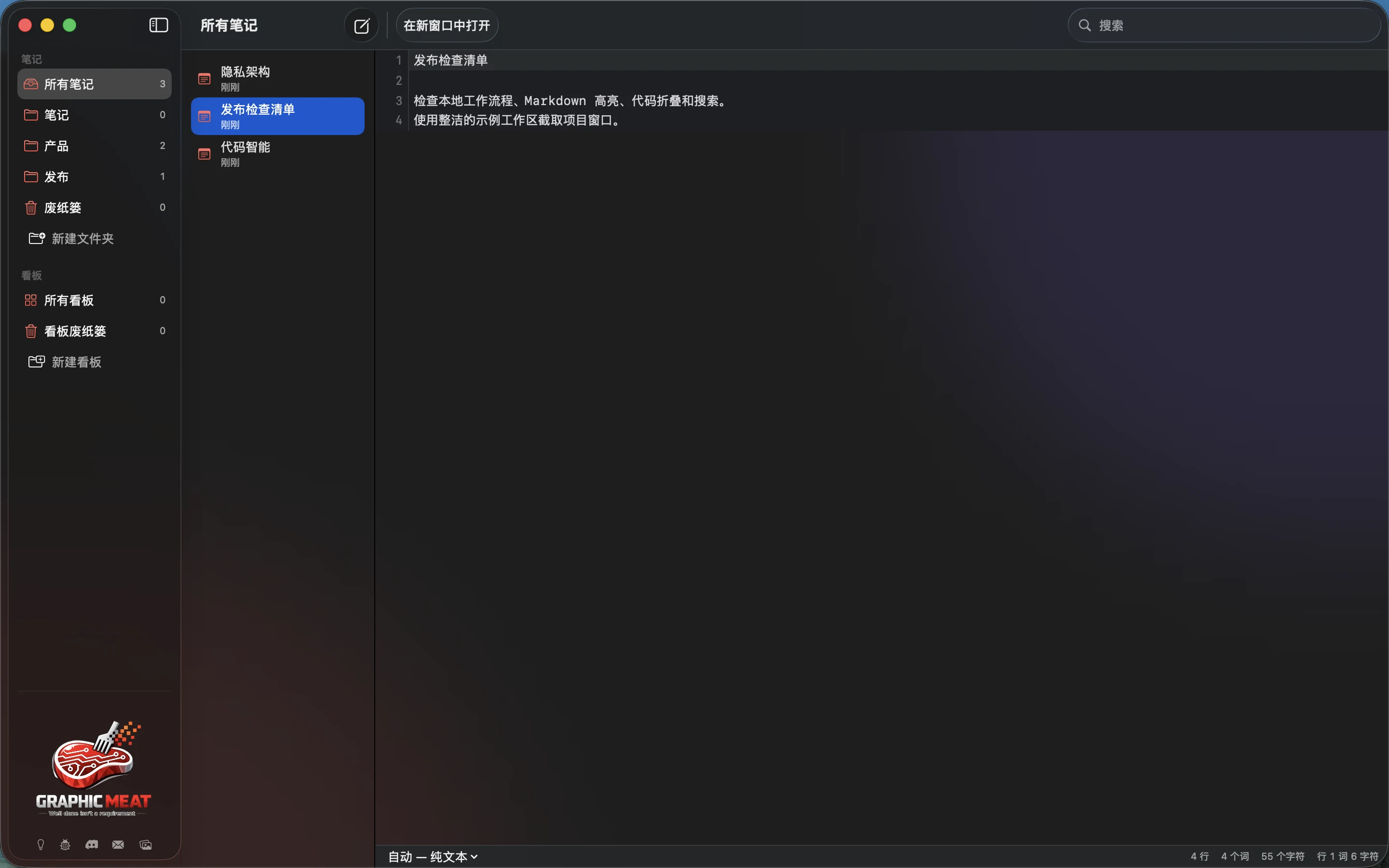Click 新建文件夹 to add folder
Screen dimensions: 1389x868
[72, 238]
